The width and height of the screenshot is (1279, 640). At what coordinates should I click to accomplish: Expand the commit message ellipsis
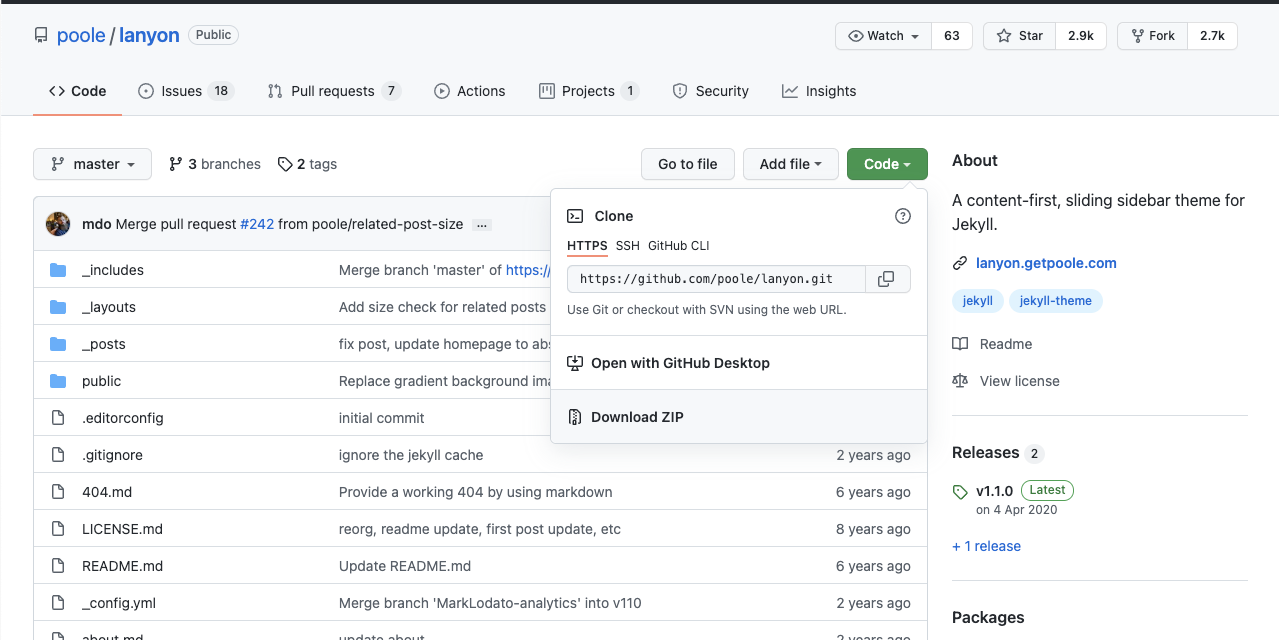(x=482, y=225)
